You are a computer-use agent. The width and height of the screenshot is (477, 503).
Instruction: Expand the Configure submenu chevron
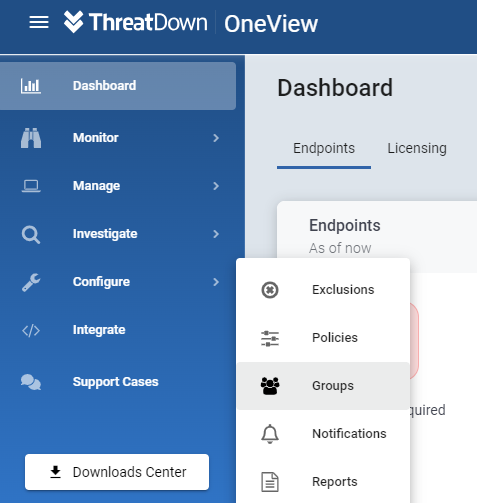point(216,282)
